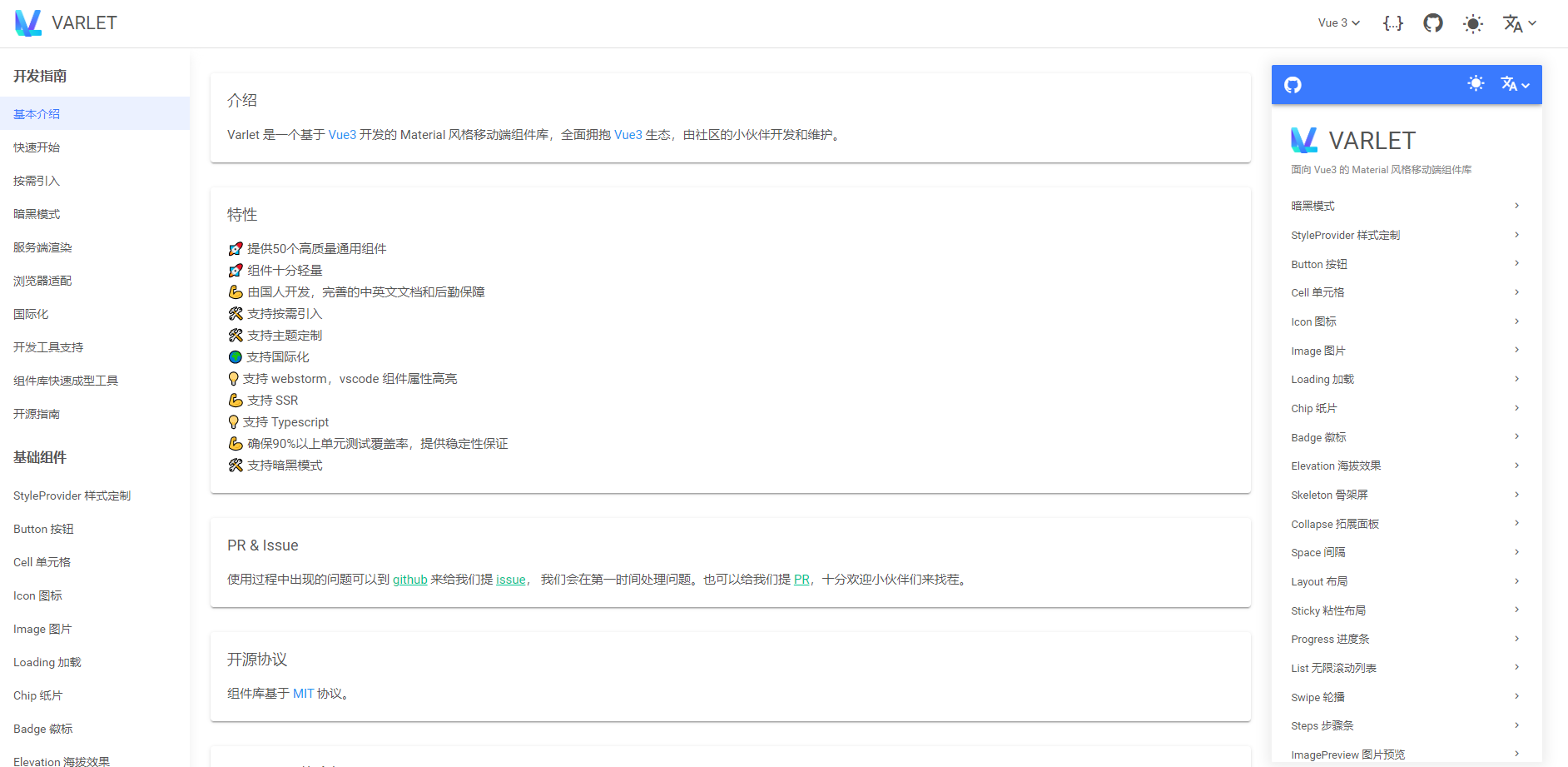This screenshot has height=767, width=1568.
Task: Open 快速开始 sidebar item
Action: point(95,147)
